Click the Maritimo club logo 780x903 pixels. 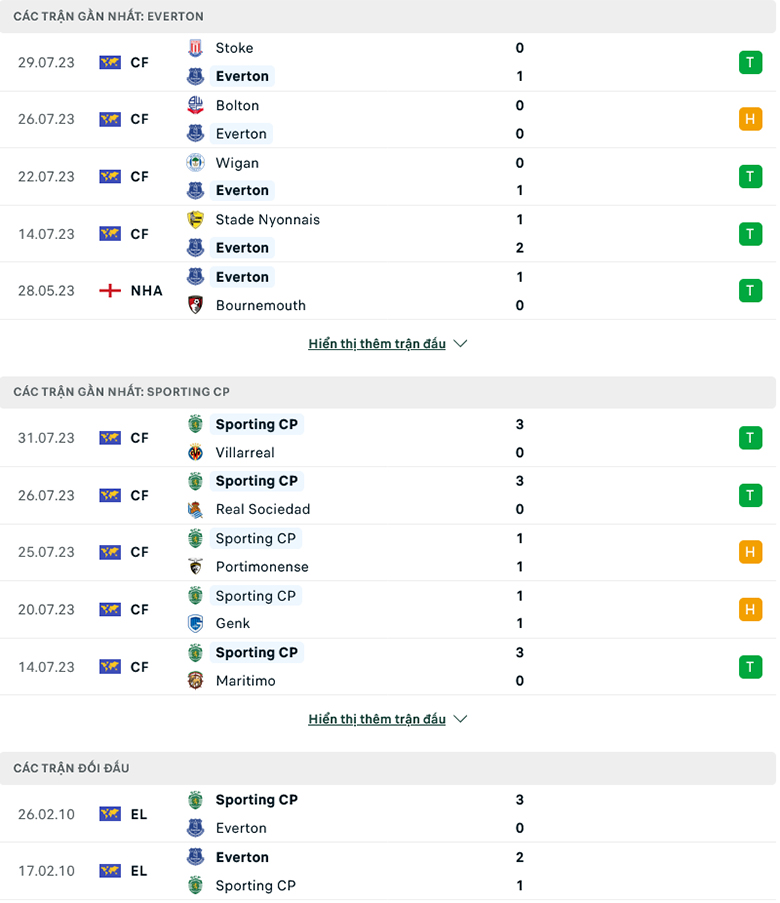(x=196, y=680)
